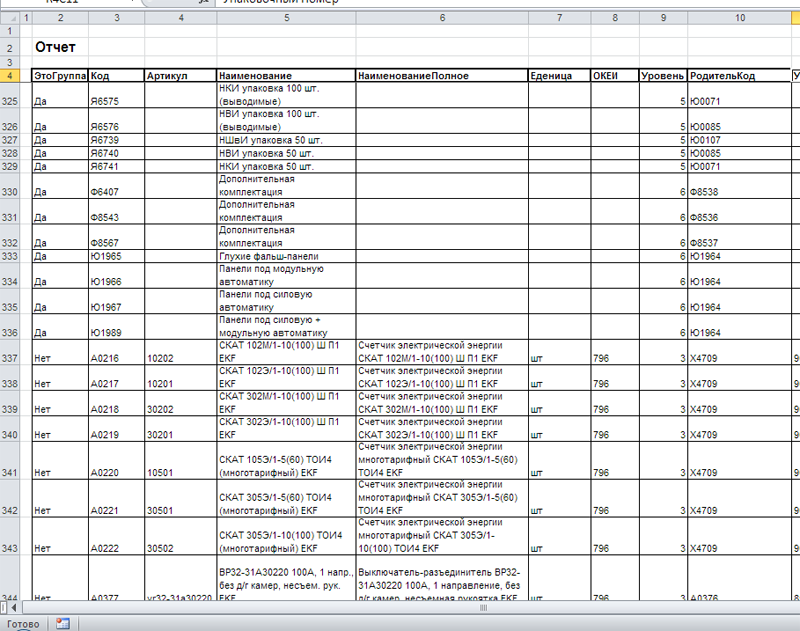Click article cell '10201'
This screenshot has height=631, width=800.
[x=181, y=377]
